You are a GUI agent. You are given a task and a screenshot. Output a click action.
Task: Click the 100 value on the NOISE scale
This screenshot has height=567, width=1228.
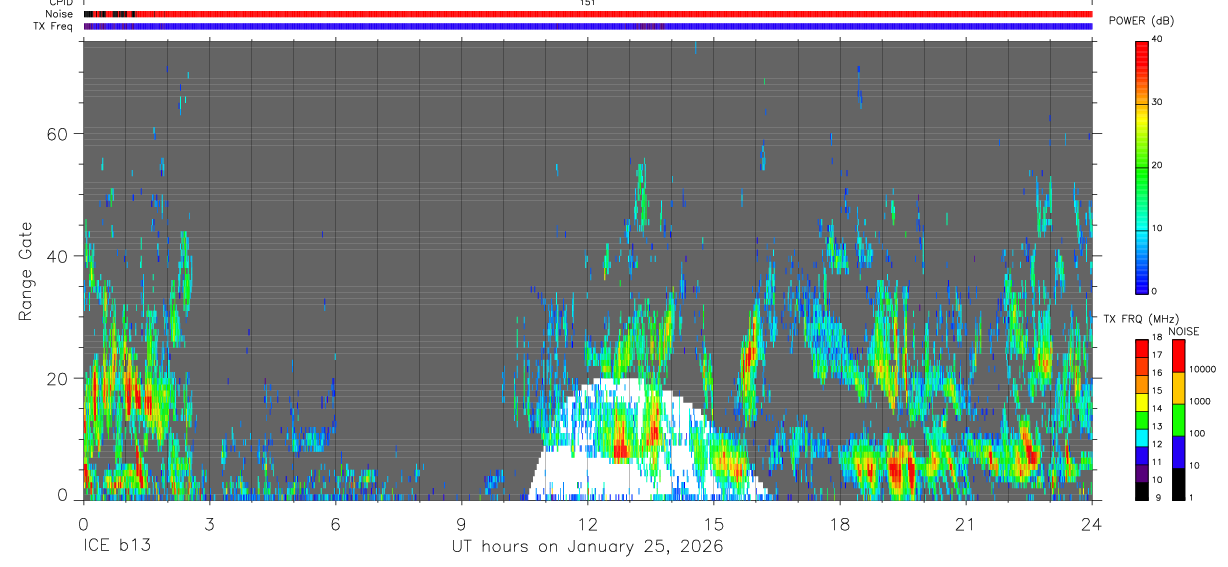1197,434
